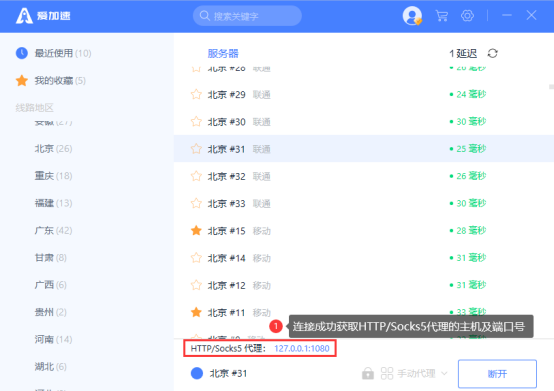Click the server list scrollbar thumb
The width and height of the screenshot is (554, 391).
coord(551,87)
